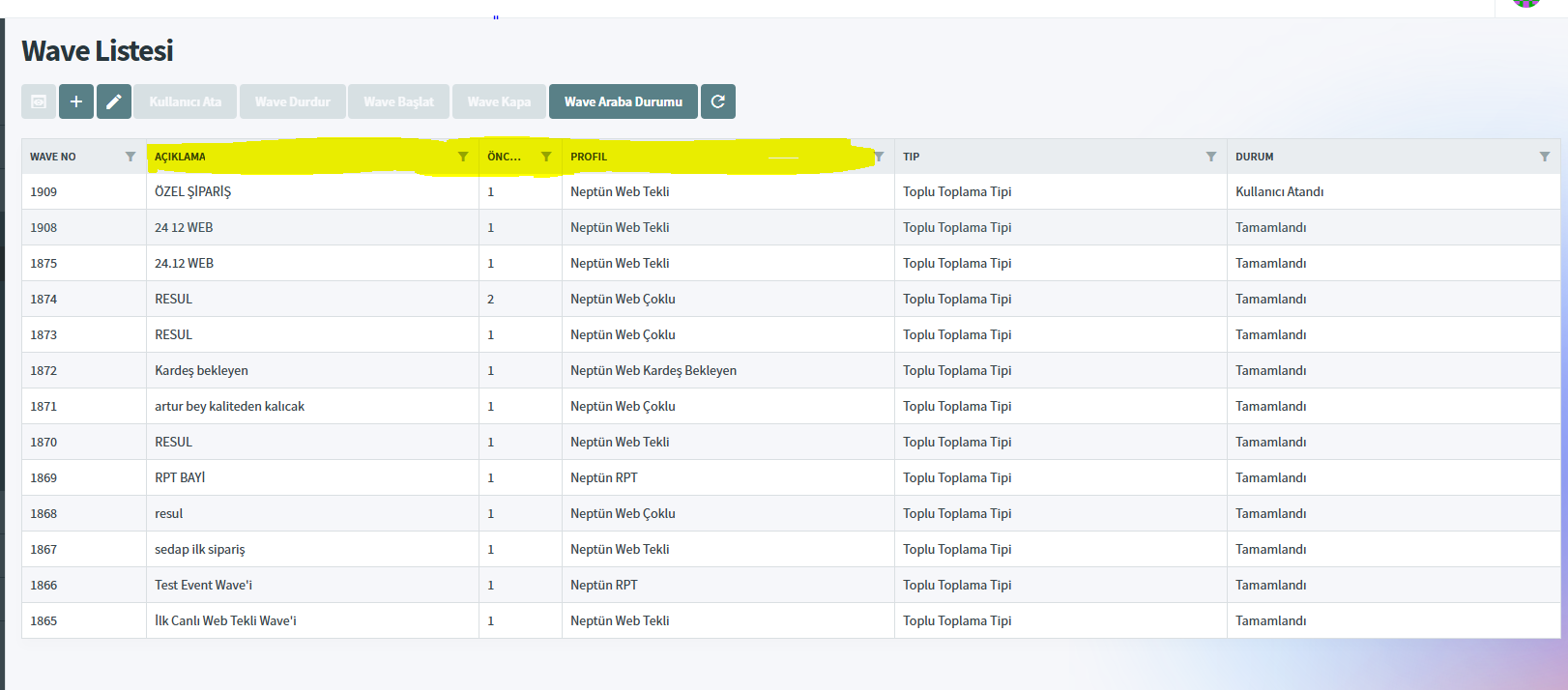Click the Wave Durdur button
Viewport: 1568px width, 690px height.
[x=293, y=101]
